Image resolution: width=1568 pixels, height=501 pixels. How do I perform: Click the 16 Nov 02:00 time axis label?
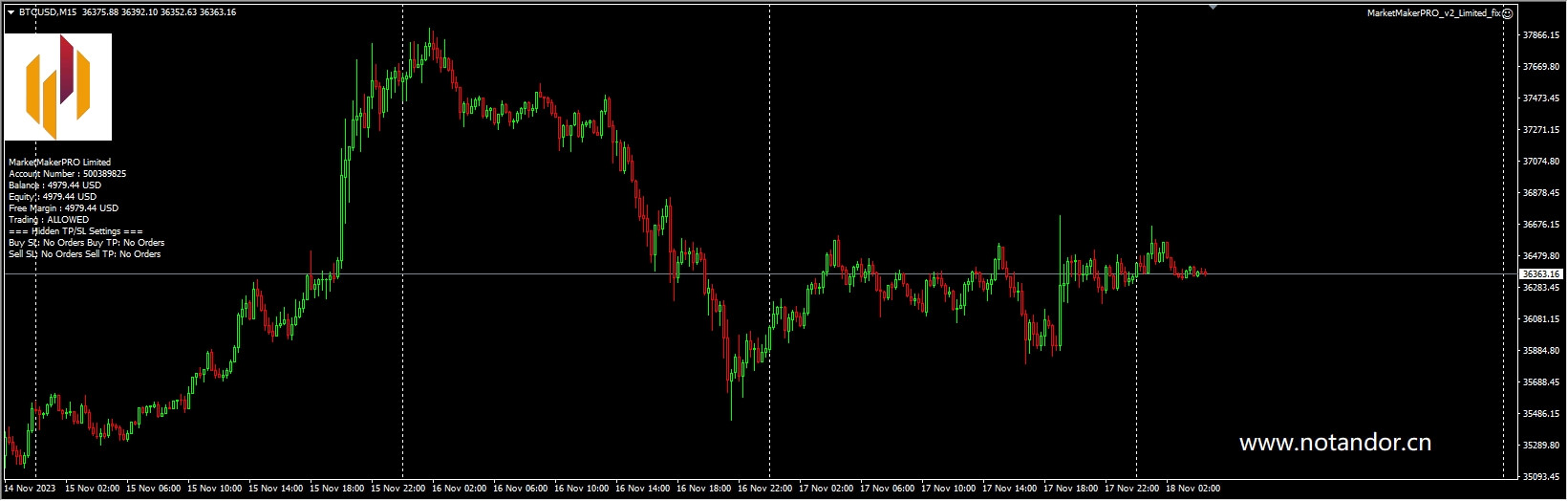460,489
